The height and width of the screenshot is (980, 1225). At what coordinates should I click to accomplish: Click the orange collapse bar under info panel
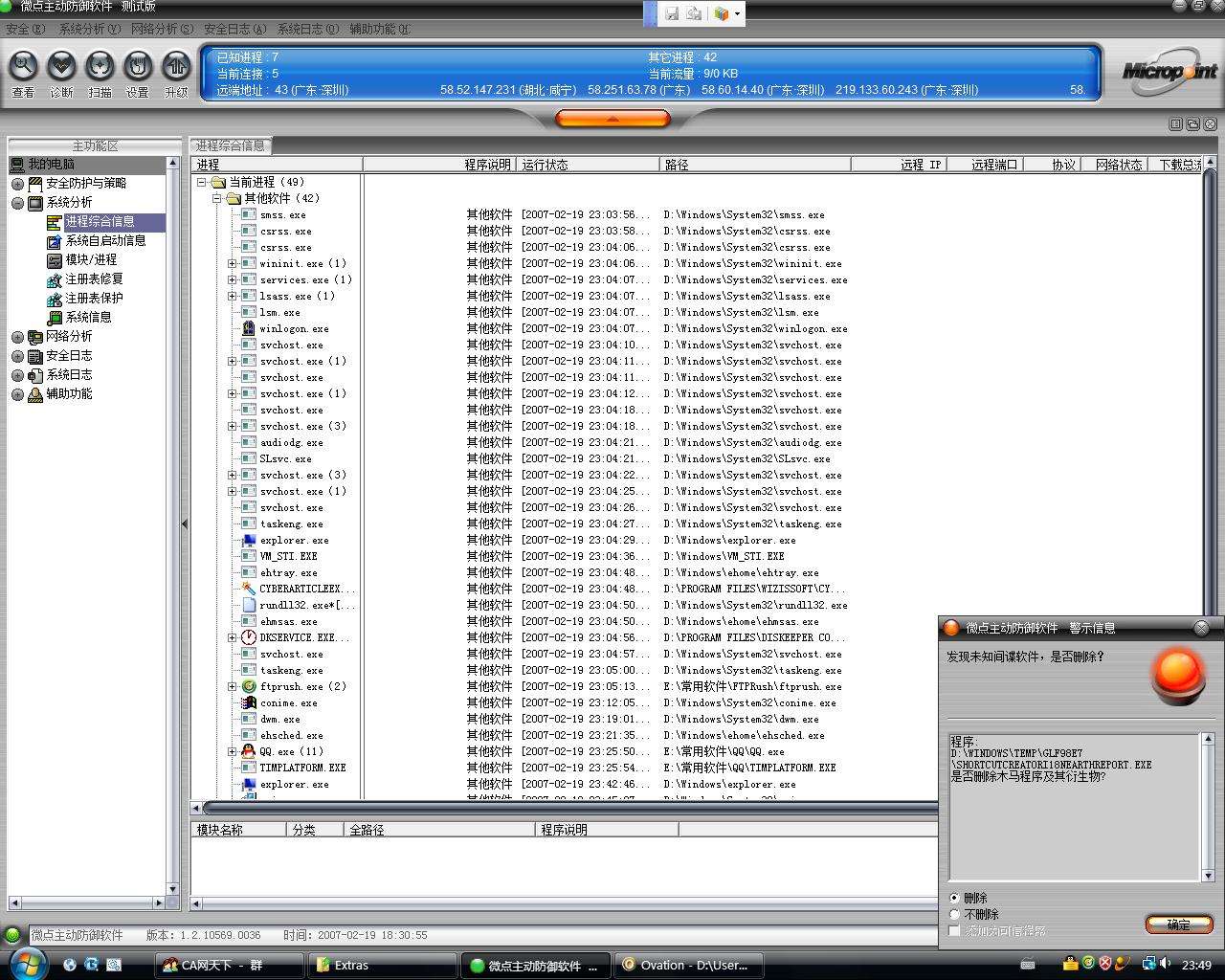click(612, 119)
